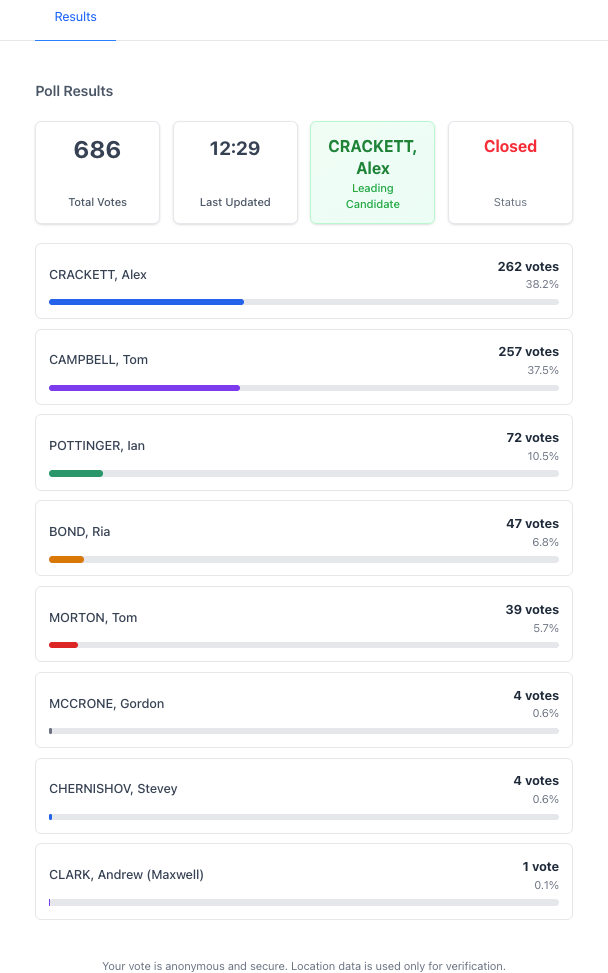This screenshot has height=973, width=608.
Task: Select the Leading Candidate card
Action: tap(372, 172)
